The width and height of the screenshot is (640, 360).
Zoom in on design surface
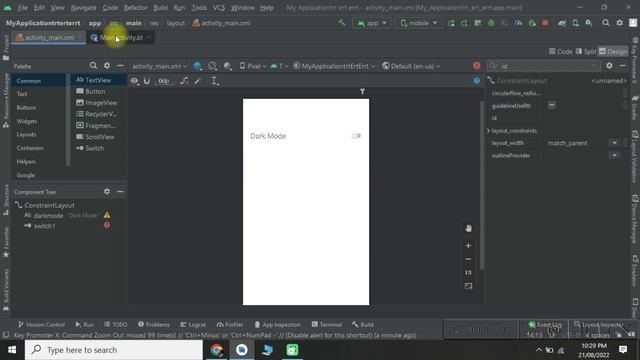pos(468,246)
